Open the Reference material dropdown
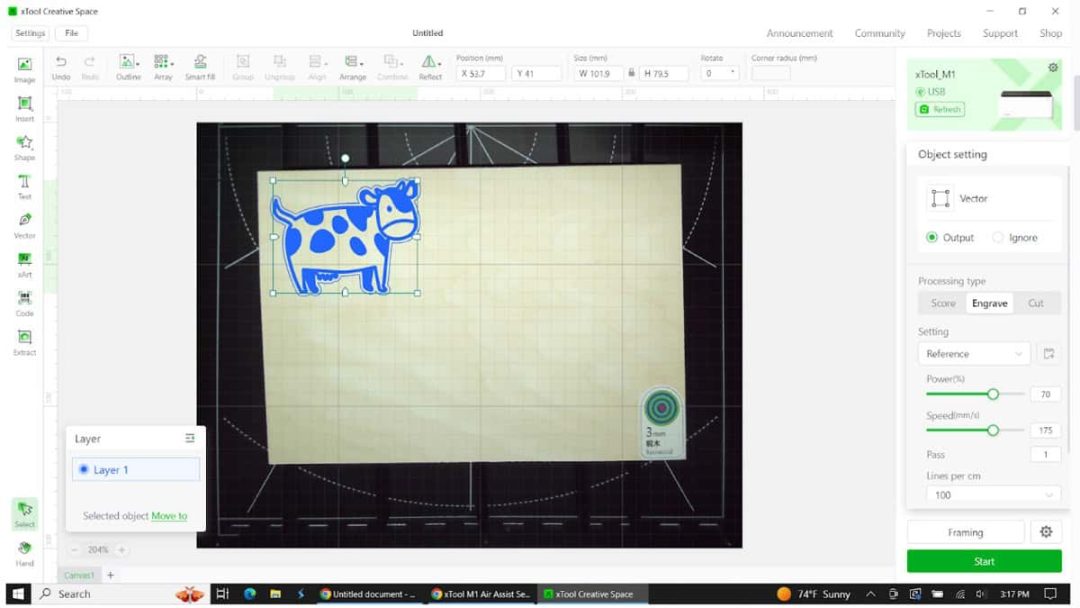Image resolution: width=1080 pixels, height=608 pixels. (972, 353)
